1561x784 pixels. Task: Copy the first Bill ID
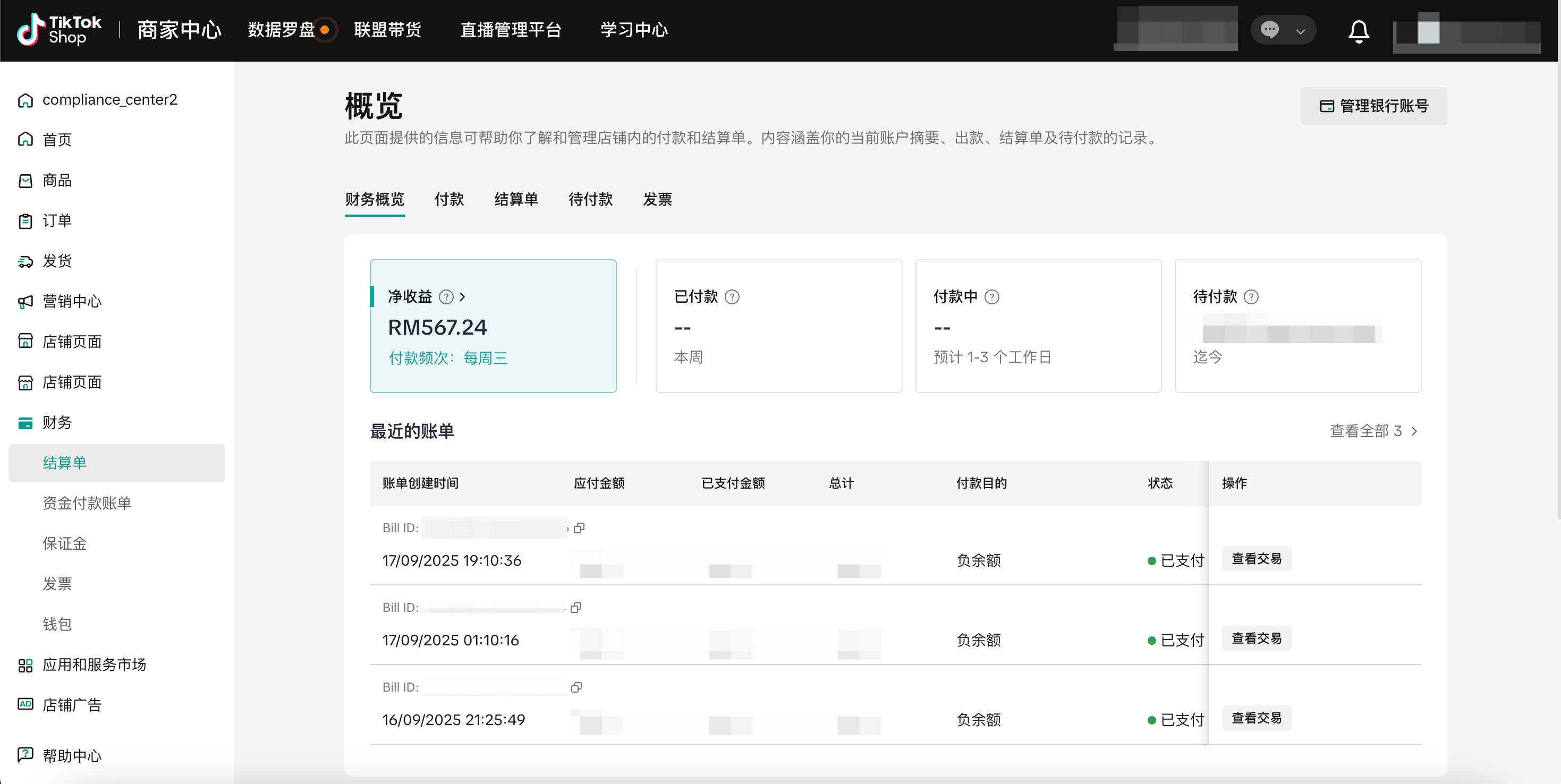(579, 528)
